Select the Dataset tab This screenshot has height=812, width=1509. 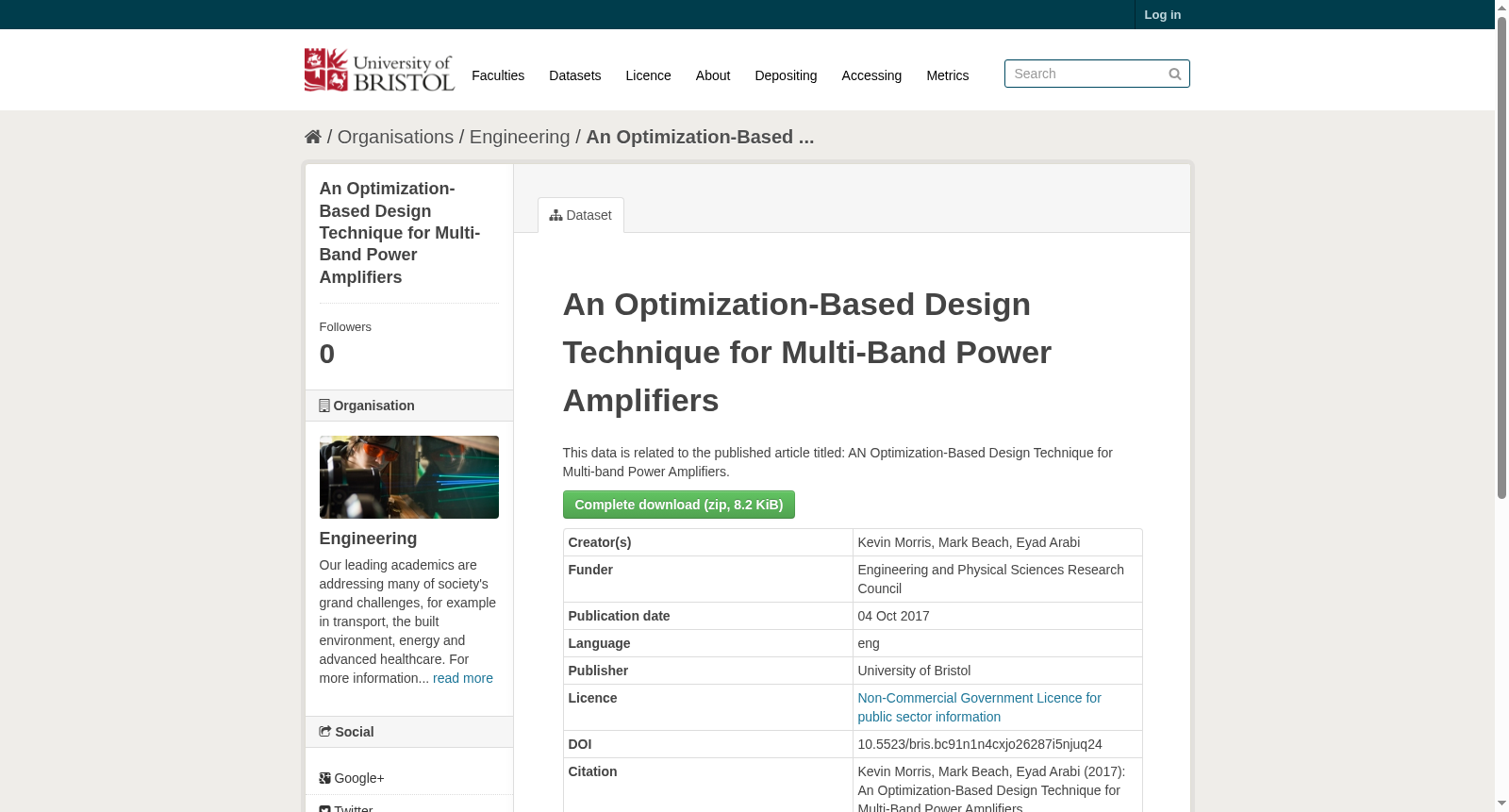(x=581, y=215)
